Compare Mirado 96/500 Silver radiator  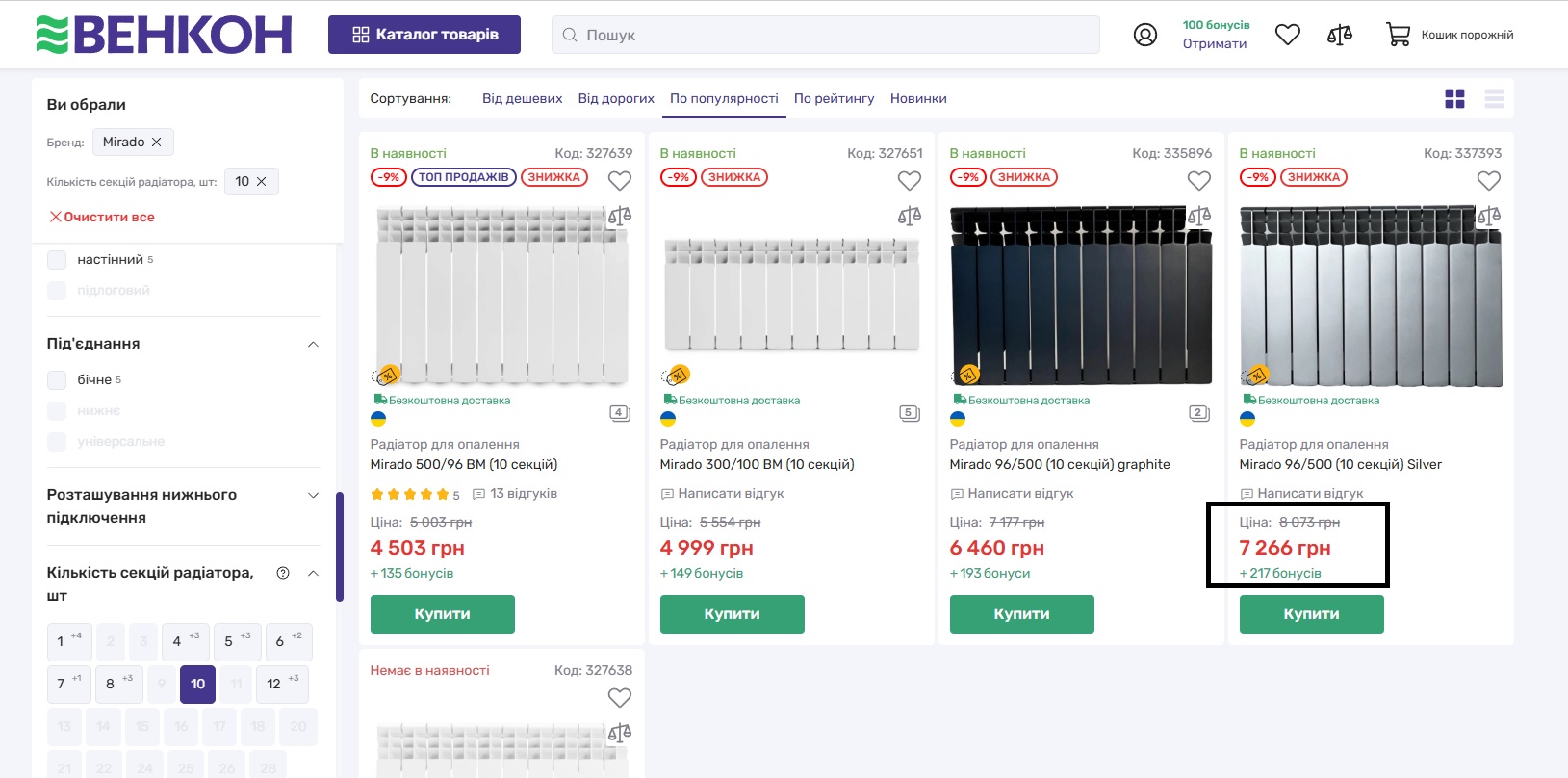(x=1489, y=216)
